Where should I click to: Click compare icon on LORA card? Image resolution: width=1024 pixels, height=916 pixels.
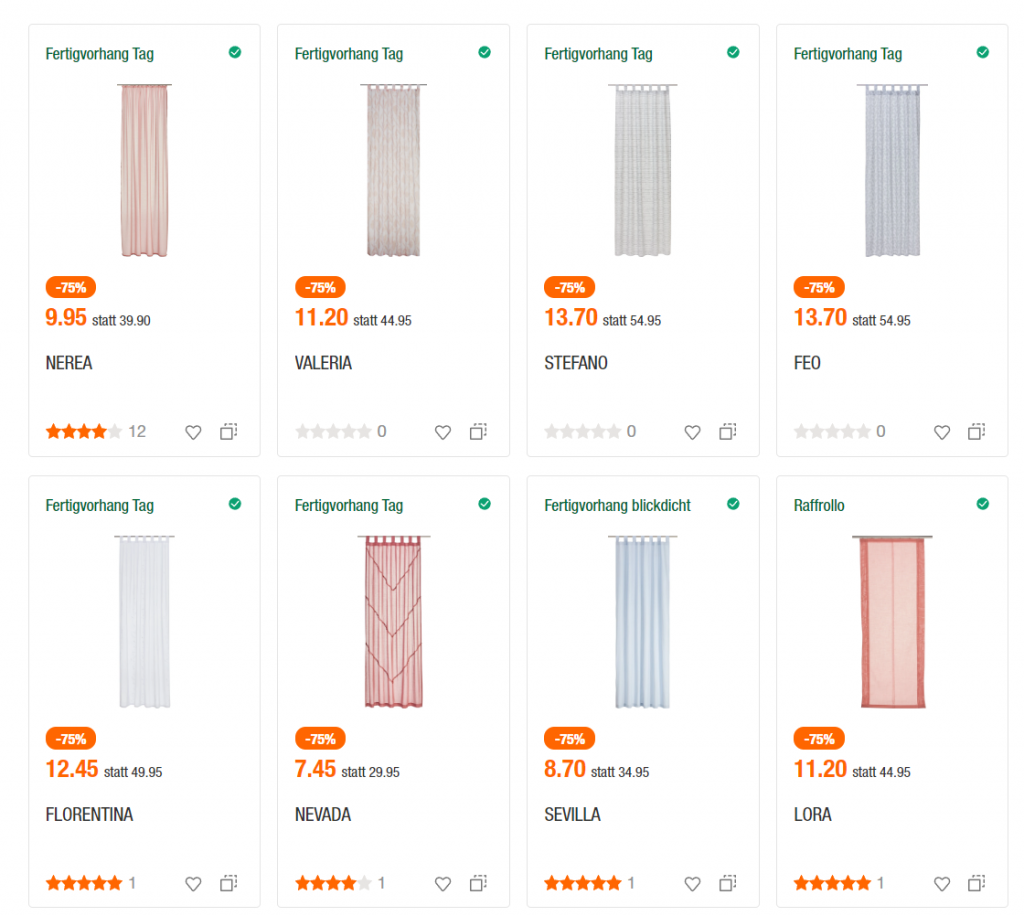tap(977, 883)
